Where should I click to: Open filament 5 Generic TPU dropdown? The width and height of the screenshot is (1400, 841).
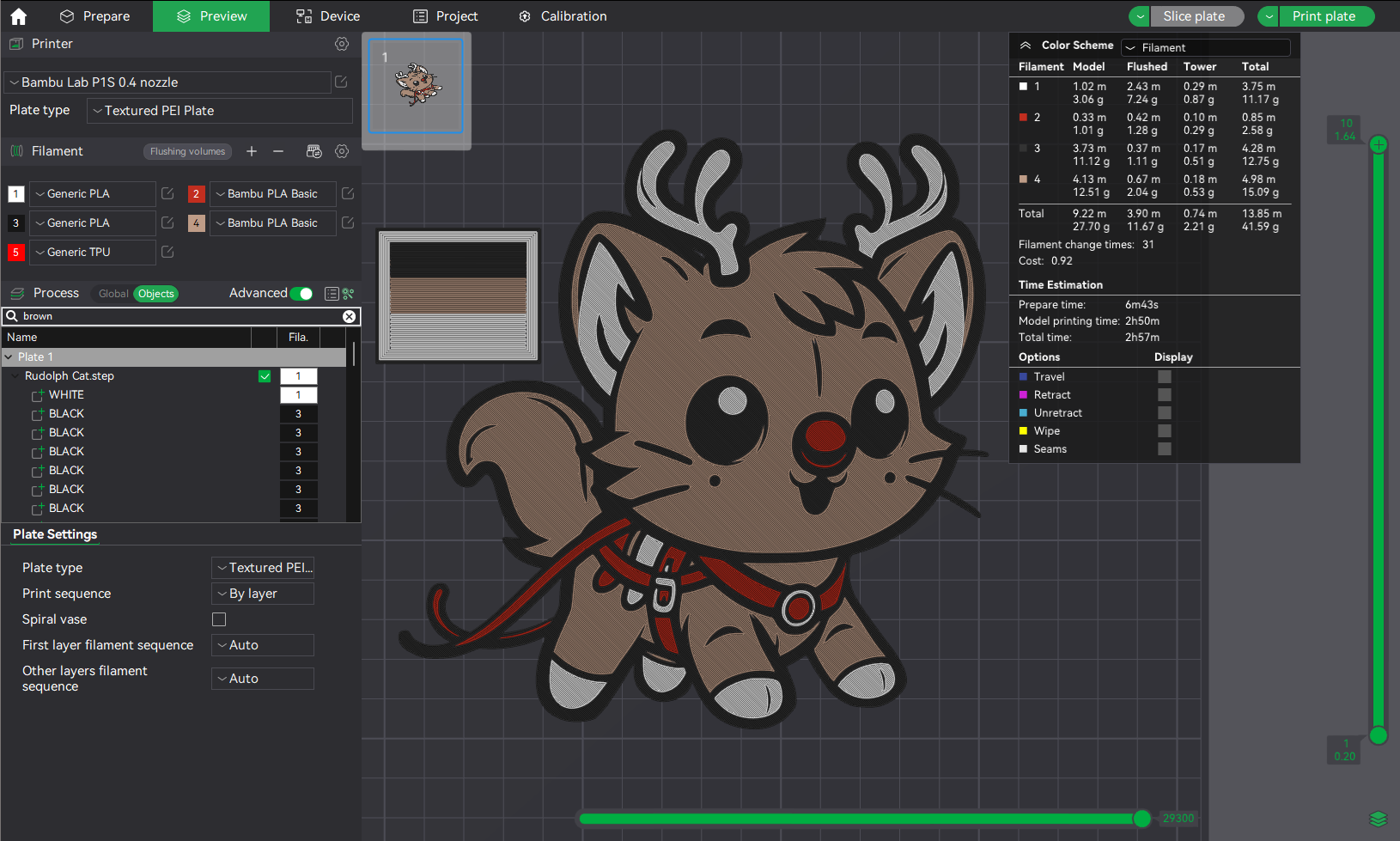[93, 253]
